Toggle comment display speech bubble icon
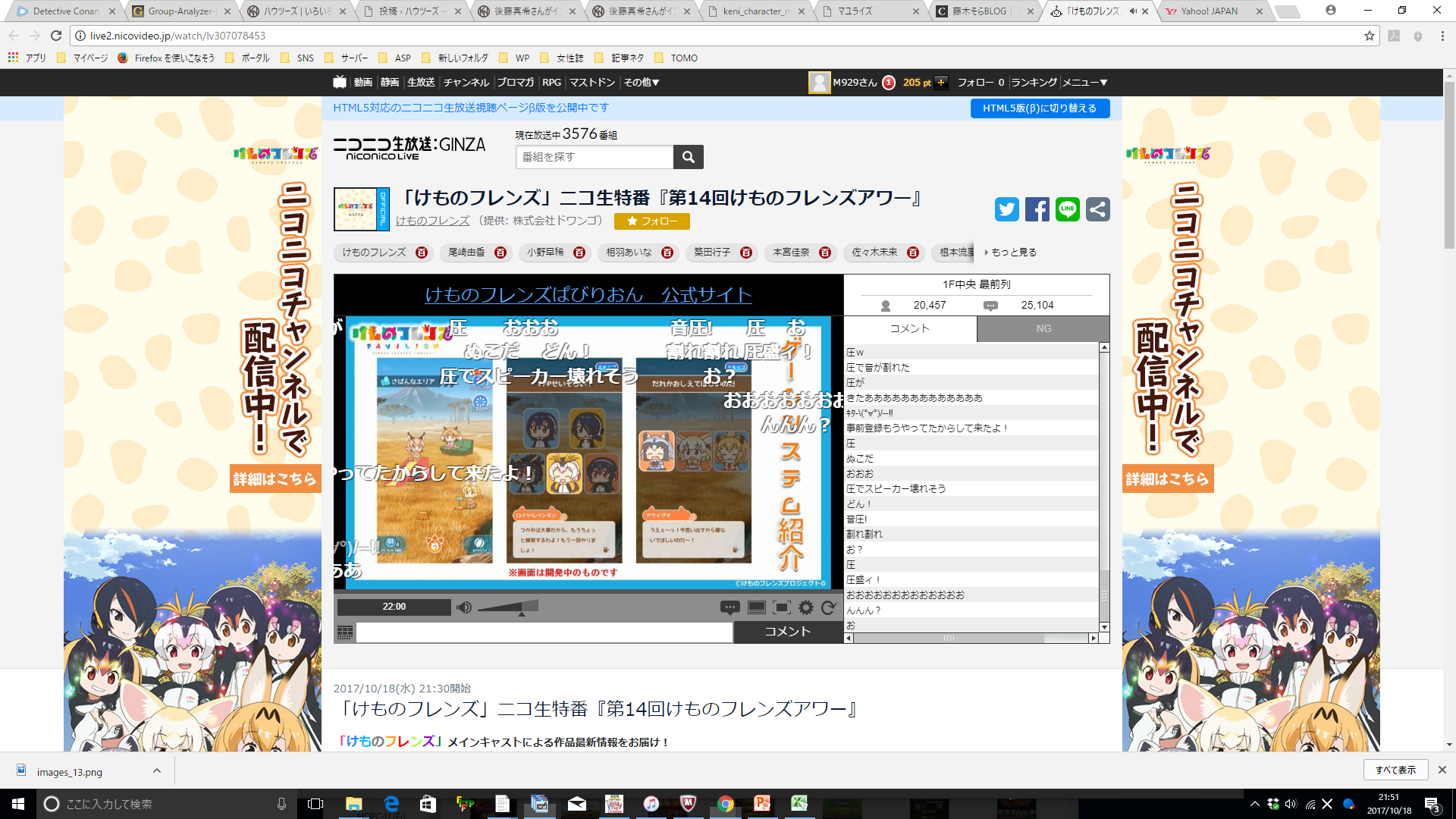This screenshot has height=819, width=1456. click(x=730, y=607)
